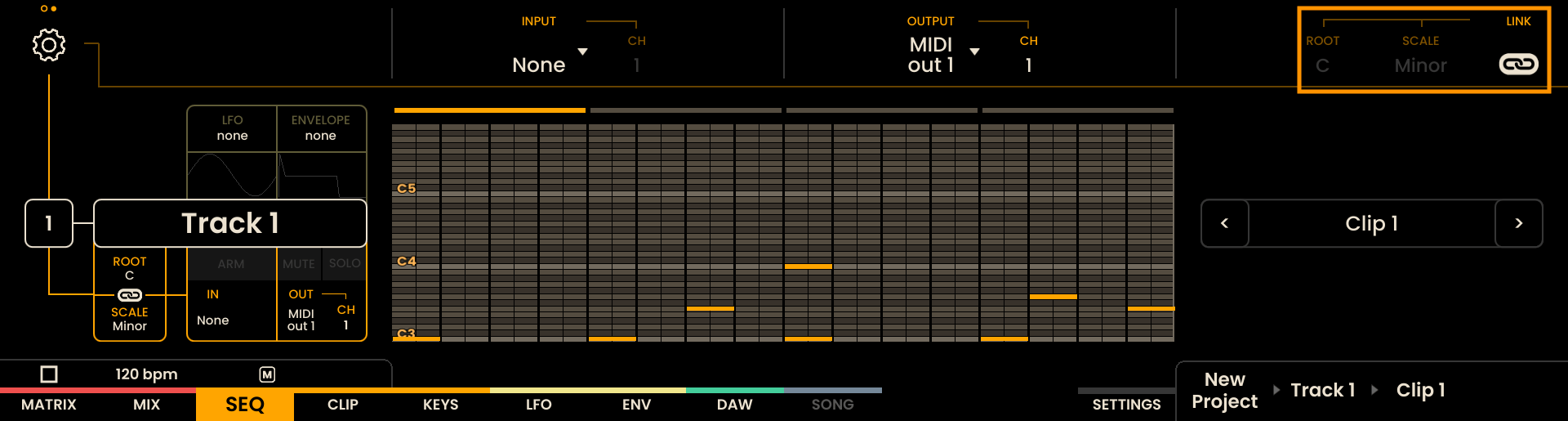The image size is (1568, 421).
Task: Select the fourth sequencer page bar
Action: coord(1077,110)
